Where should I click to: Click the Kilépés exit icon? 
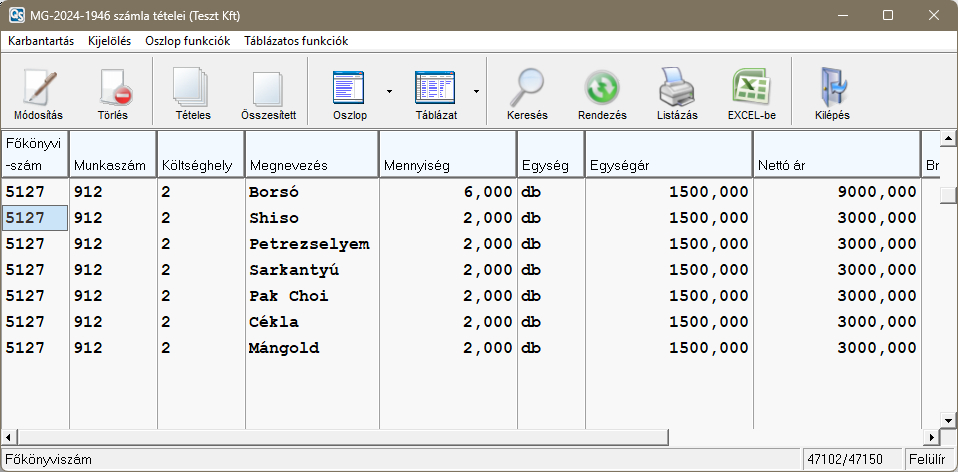tap(832, 90)
